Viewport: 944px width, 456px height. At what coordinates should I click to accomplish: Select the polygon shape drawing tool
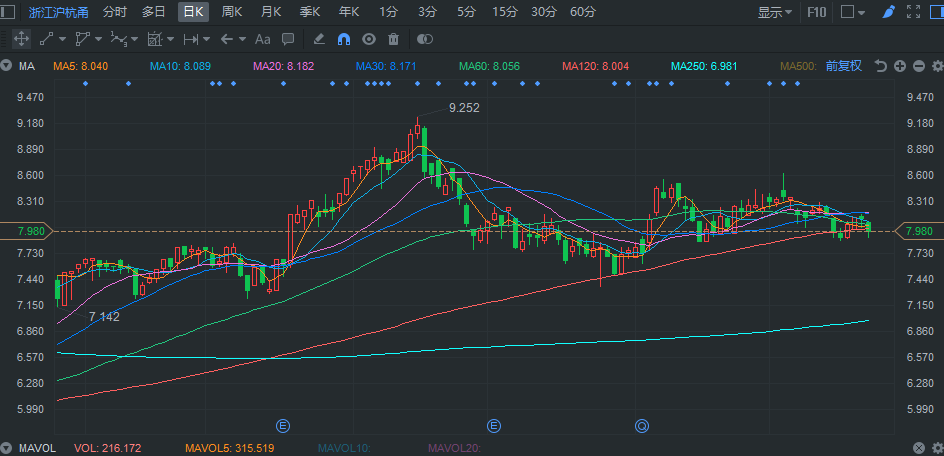click(82, 39)
